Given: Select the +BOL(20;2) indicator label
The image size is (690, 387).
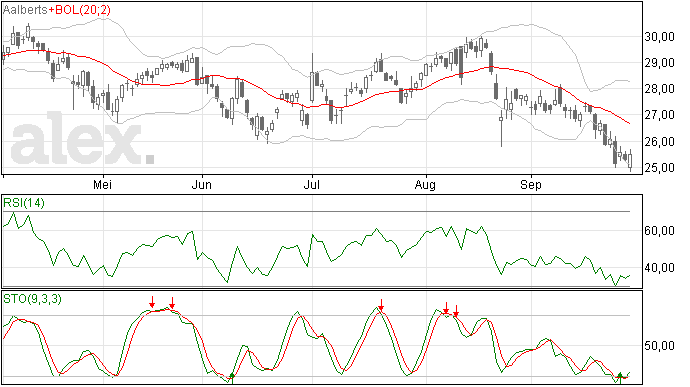Looking at the screenshot, I should tap(79, 10).
